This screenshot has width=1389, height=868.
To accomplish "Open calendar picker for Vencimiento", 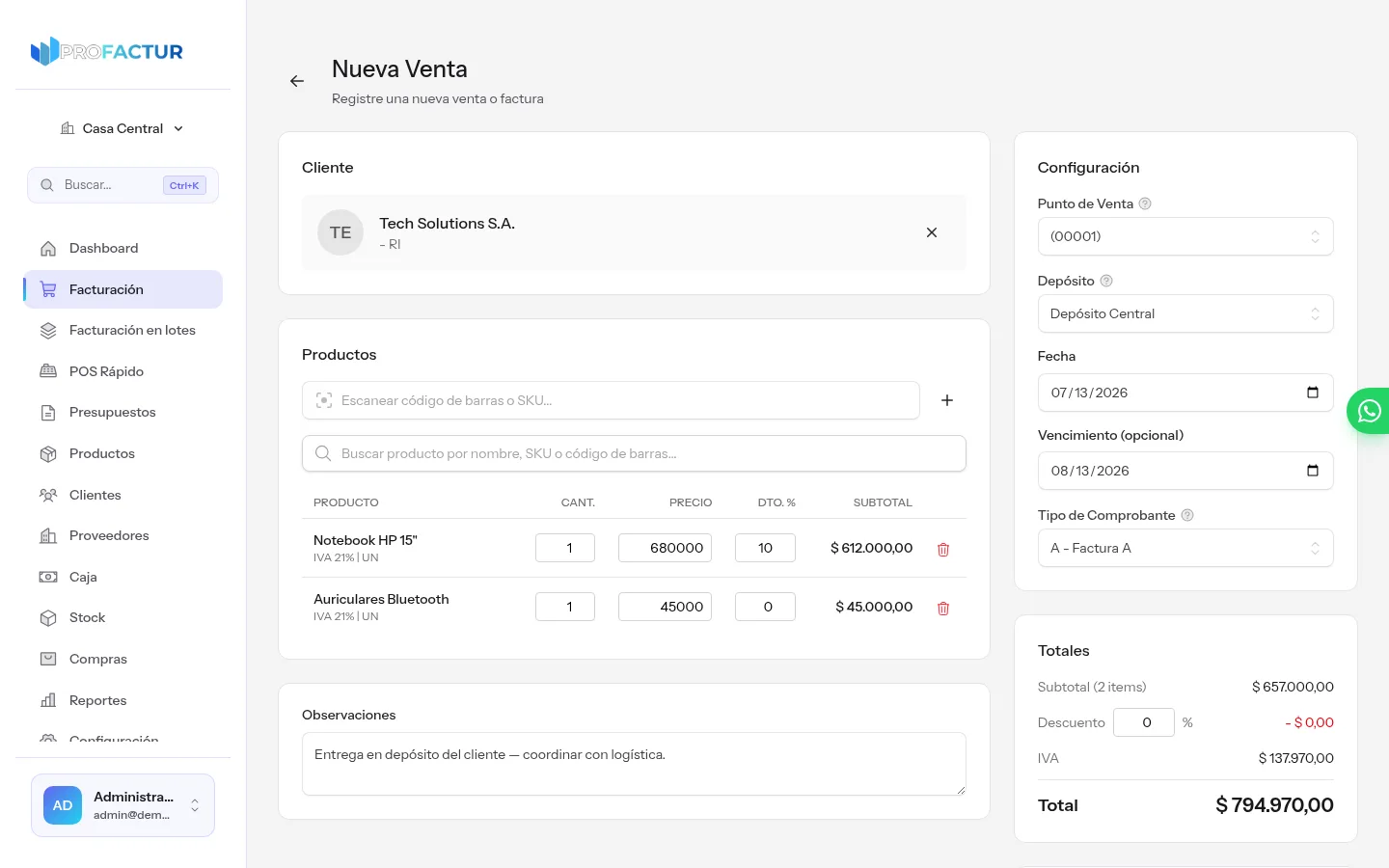I will pyautogui.click(x=1313, y=471).
